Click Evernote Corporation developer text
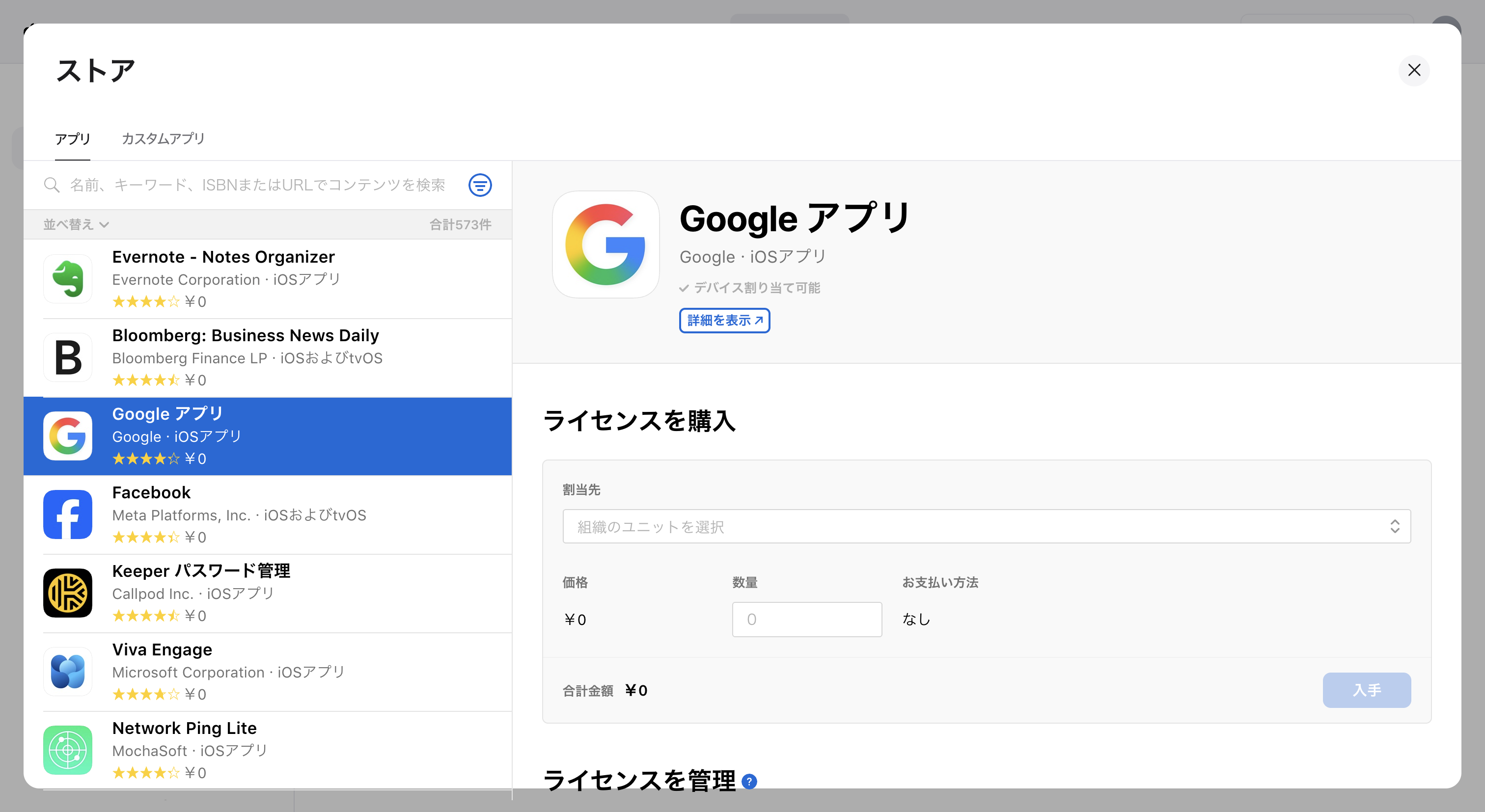The width and height of the screenshot is (1485, 812). (186, 279)
